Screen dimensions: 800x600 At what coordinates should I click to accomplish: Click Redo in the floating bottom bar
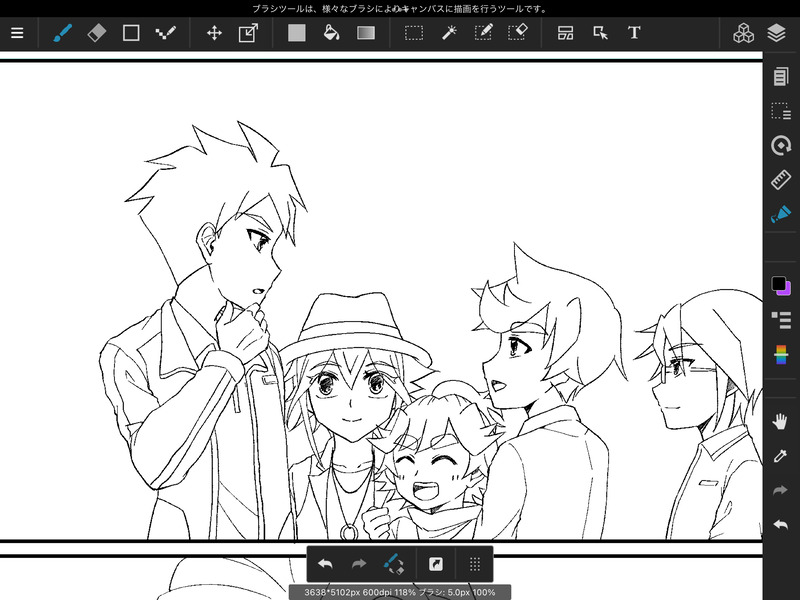pyautogui.click(x=359, y=564)
